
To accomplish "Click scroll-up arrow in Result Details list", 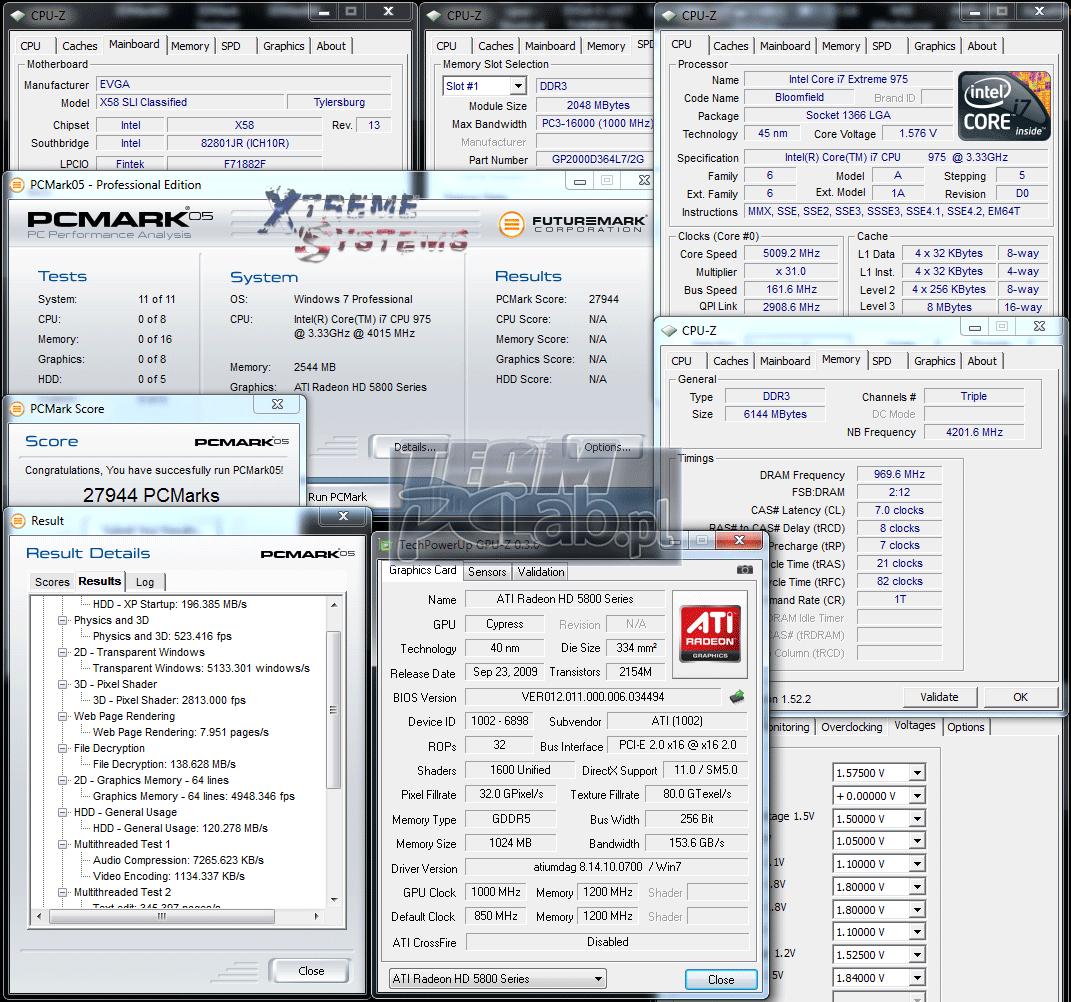I will [334, 604].
